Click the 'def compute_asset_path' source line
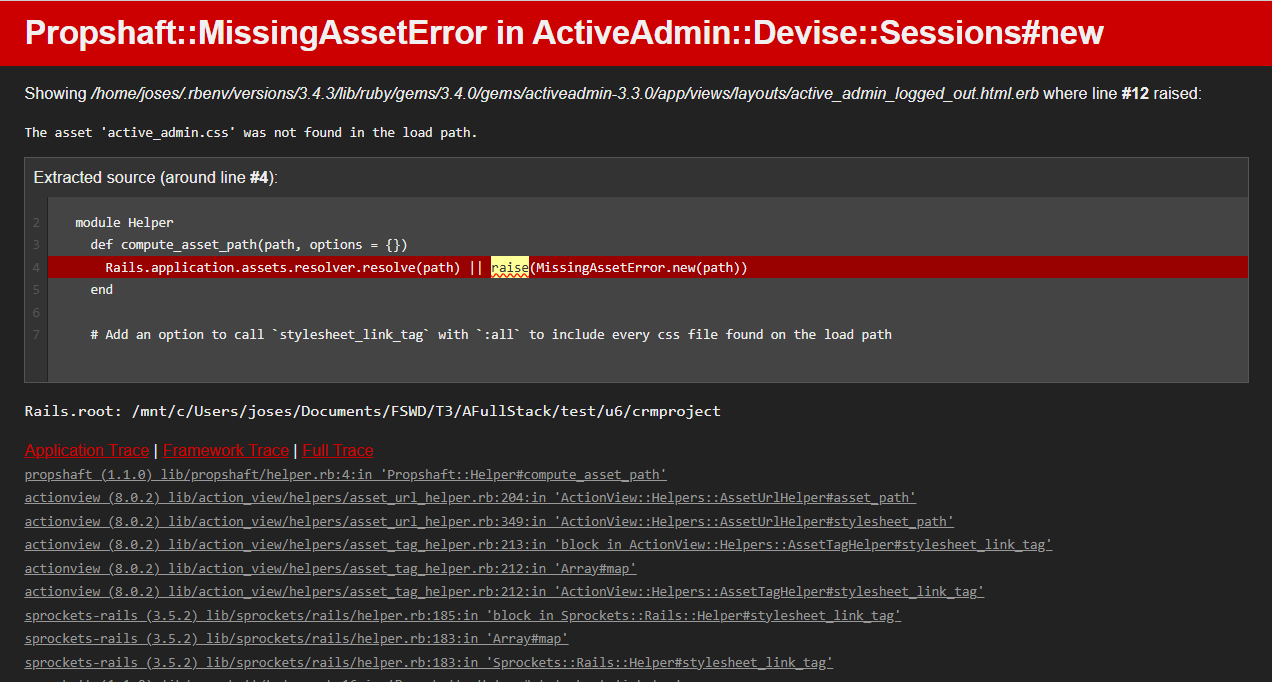 pyautogui.click(x=249, y=245)
